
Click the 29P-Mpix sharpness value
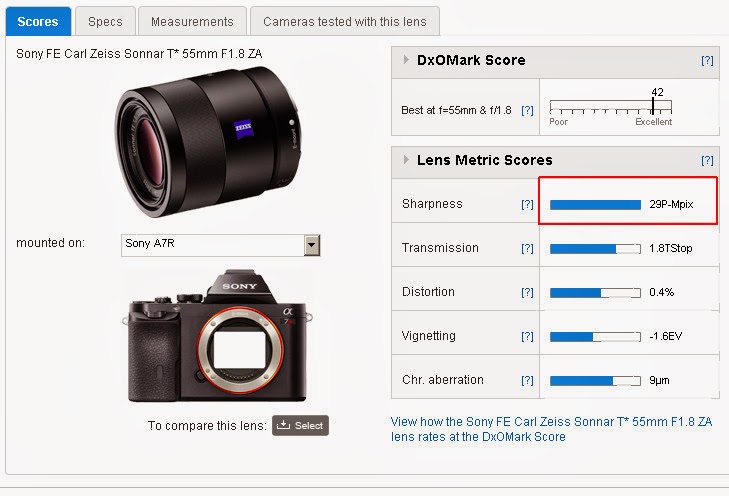(671, 204)
